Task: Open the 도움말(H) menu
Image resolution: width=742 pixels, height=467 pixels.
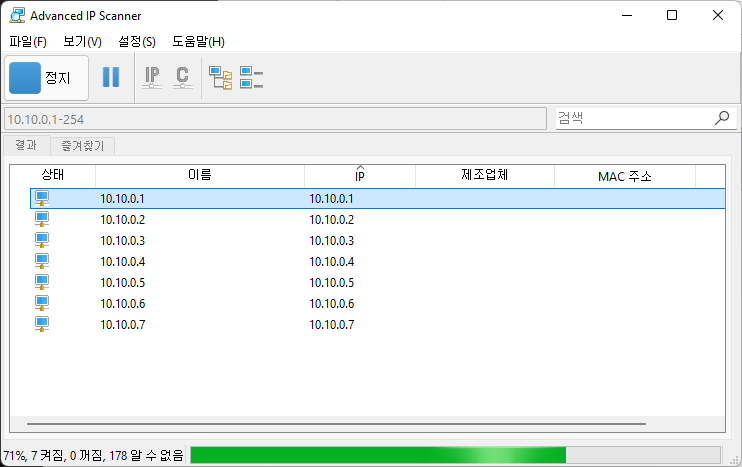Action: 198,42
